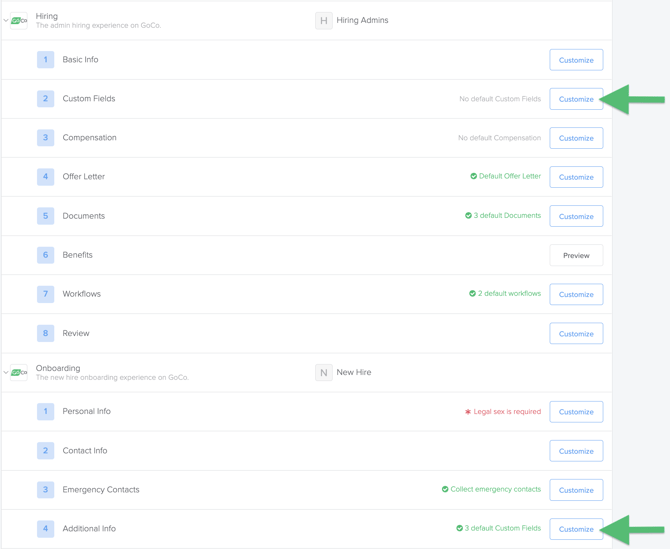This screenshot has width=670, height=549.
Task: Select step 7 badge for Workflows
Action: pos(45,294)
